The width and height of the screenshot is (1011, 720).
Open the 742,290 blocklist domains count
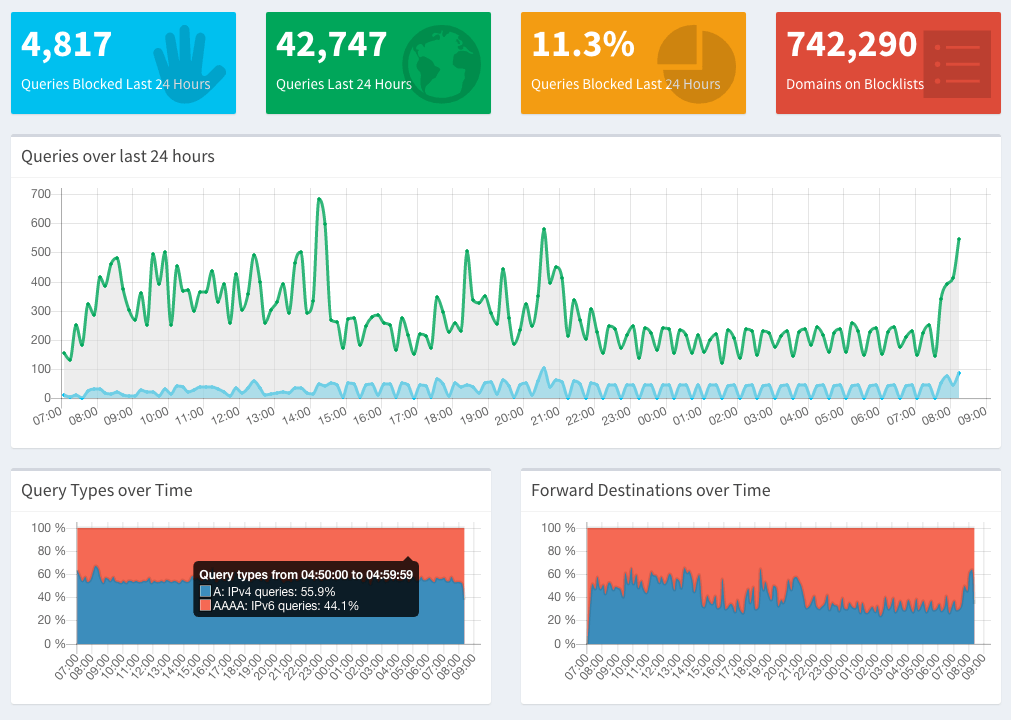point(851,45)
